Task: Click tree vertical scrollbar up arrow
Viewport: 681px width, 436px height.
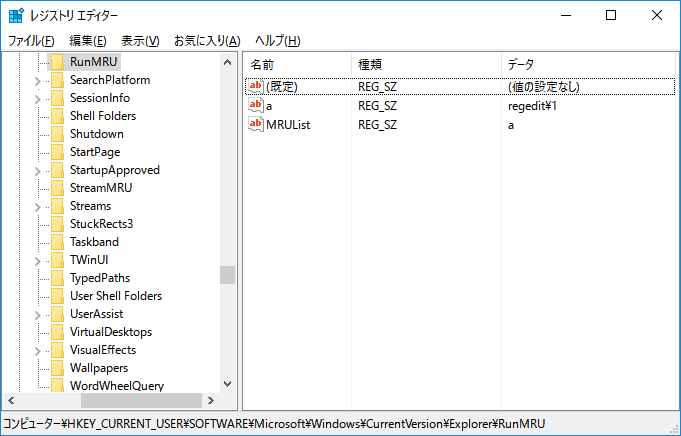Action: coord(227,62)
